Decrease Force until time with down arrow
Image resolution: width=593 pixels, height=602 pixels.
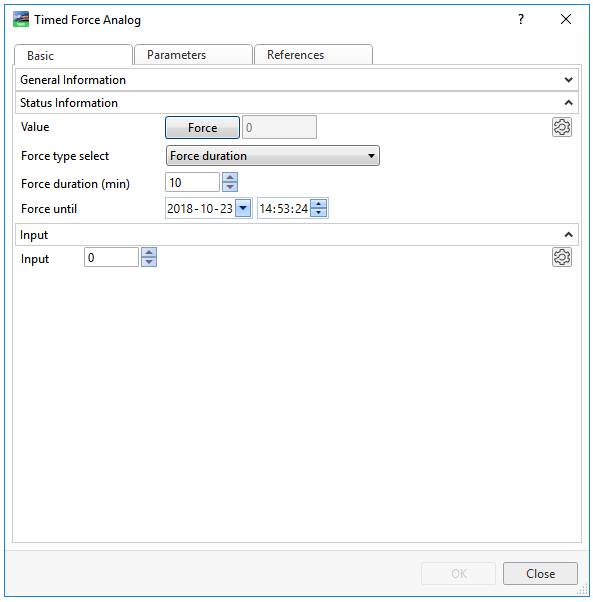319,213
